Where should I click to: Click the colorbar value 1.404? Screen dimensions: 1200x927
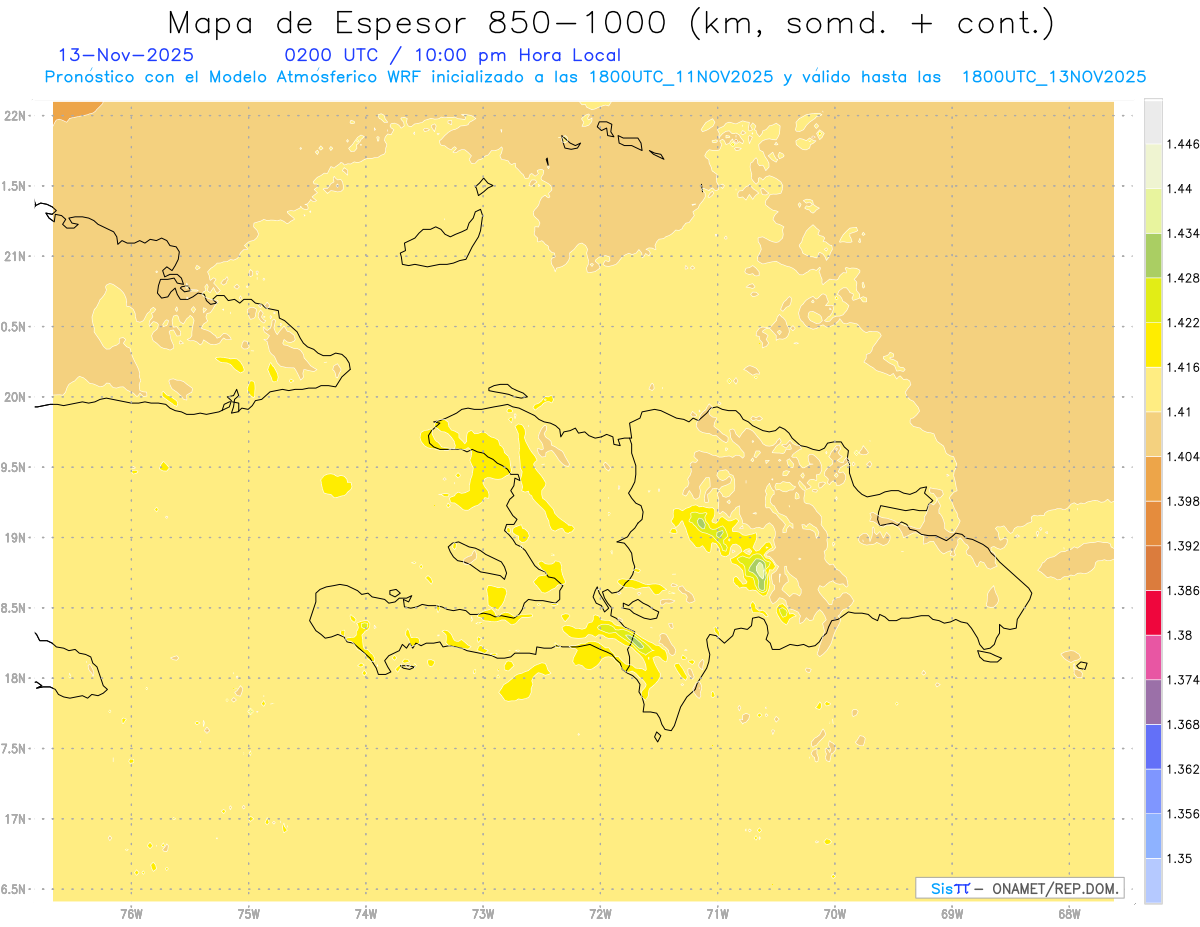(x=1183, y=456)
